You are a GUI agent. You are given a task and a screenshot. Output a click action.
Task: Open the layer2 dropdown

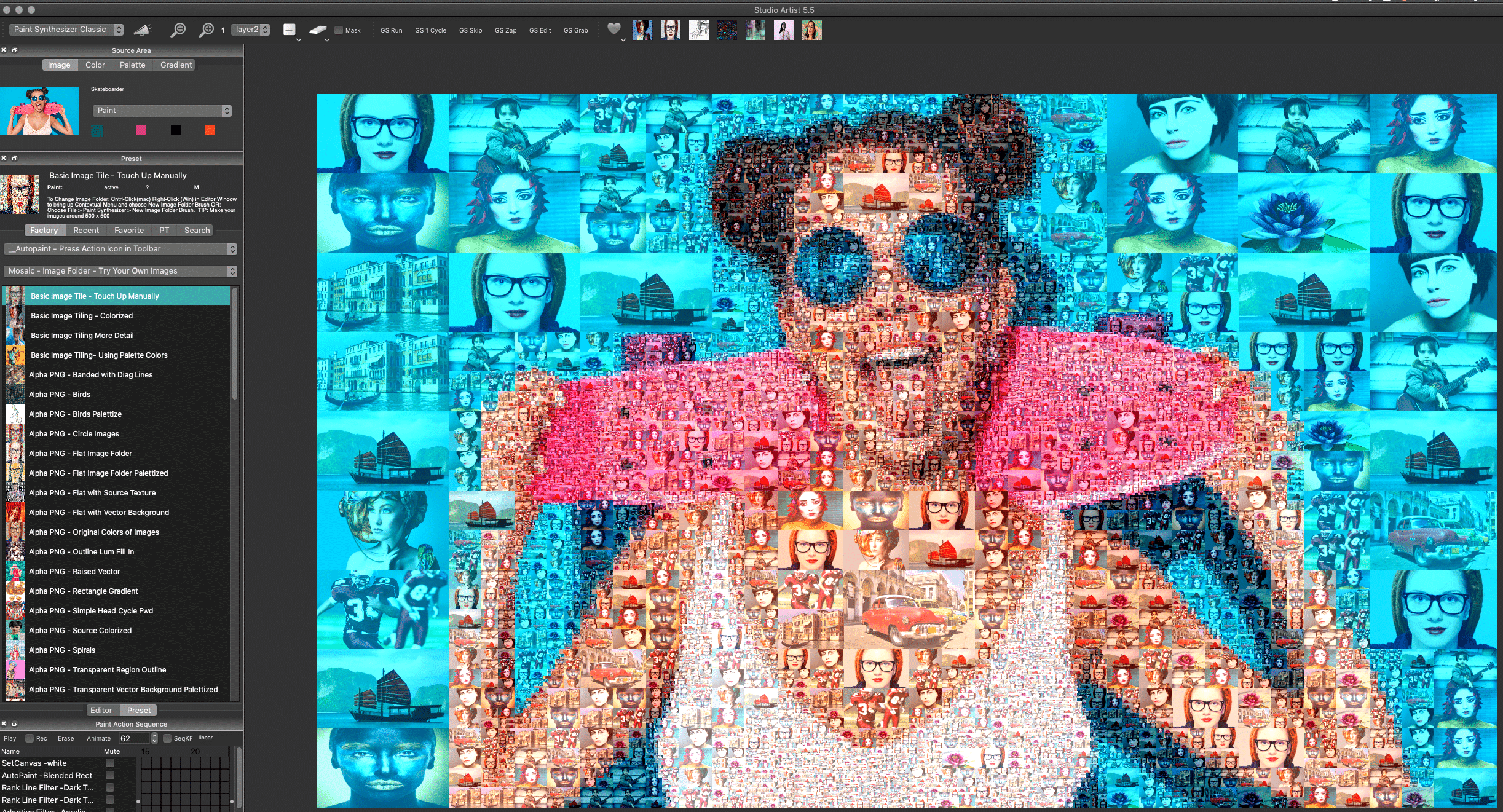(x=251, y=29)
